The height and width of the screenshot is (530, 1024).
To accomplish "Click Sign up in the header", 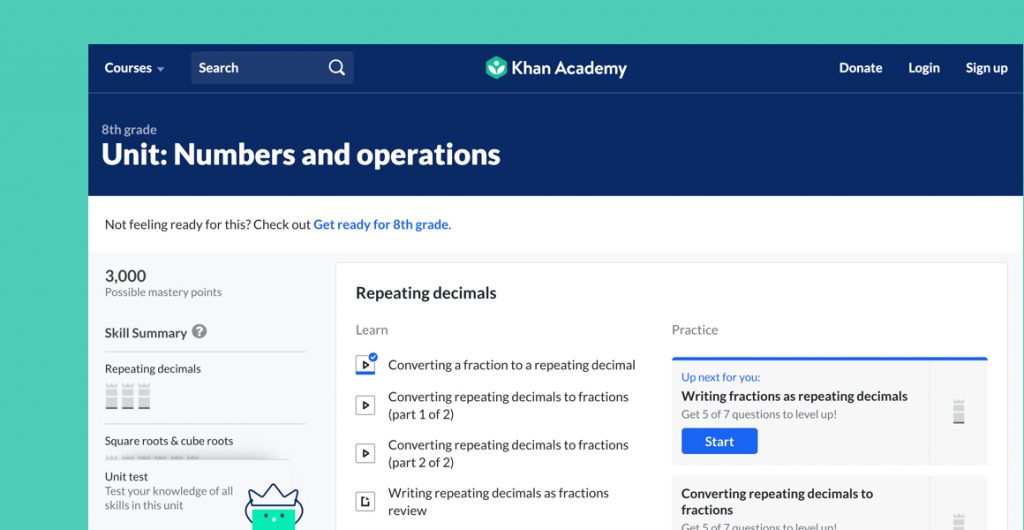I will point(987,68).
